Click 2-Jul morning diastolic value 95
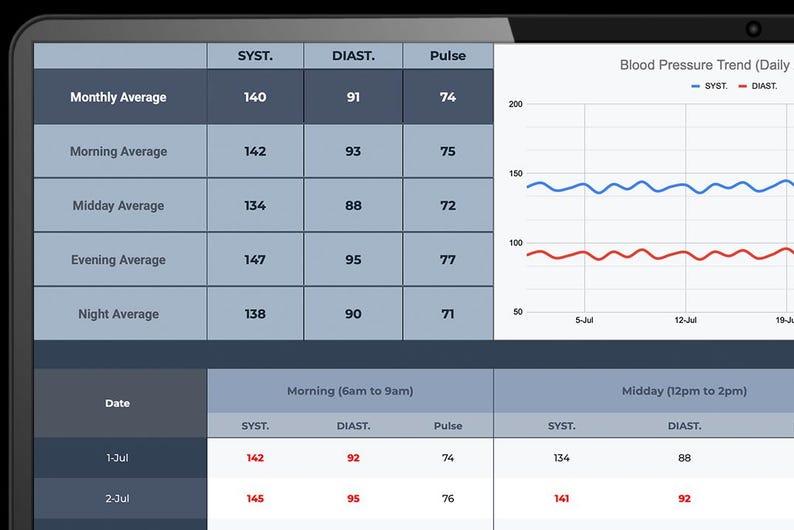 (353, 499)
